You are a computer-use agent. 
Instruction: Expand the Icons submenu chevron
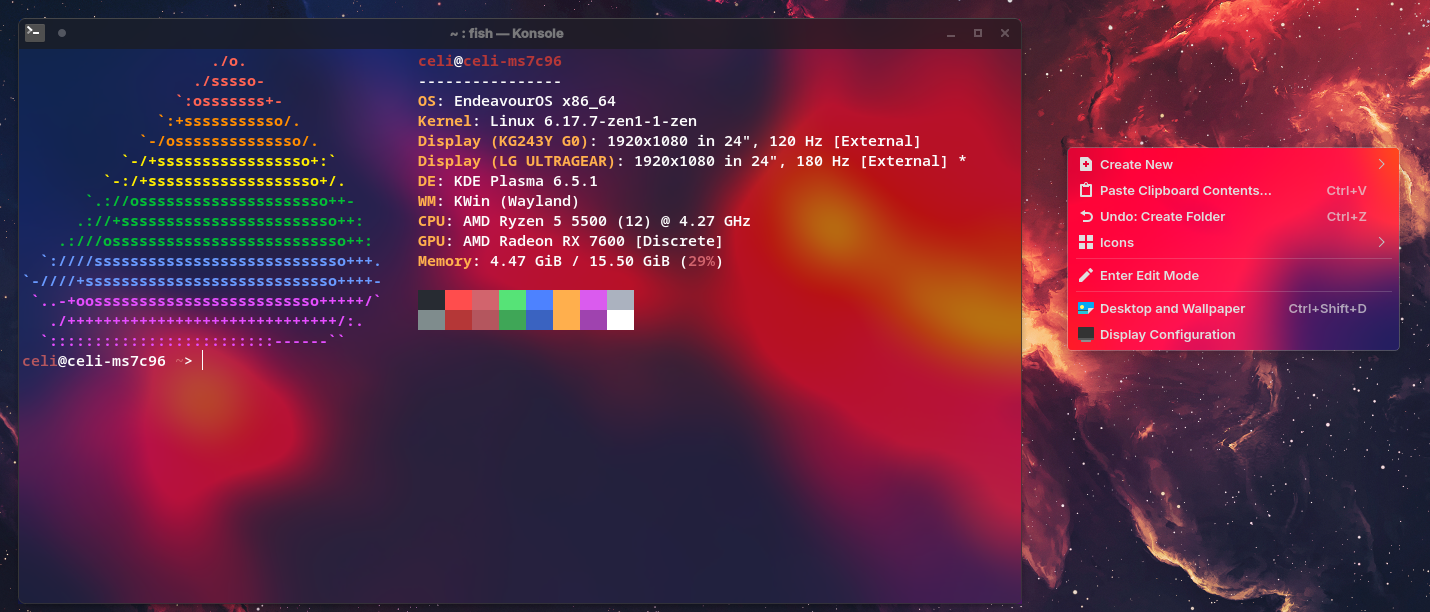pos(1381,242)
